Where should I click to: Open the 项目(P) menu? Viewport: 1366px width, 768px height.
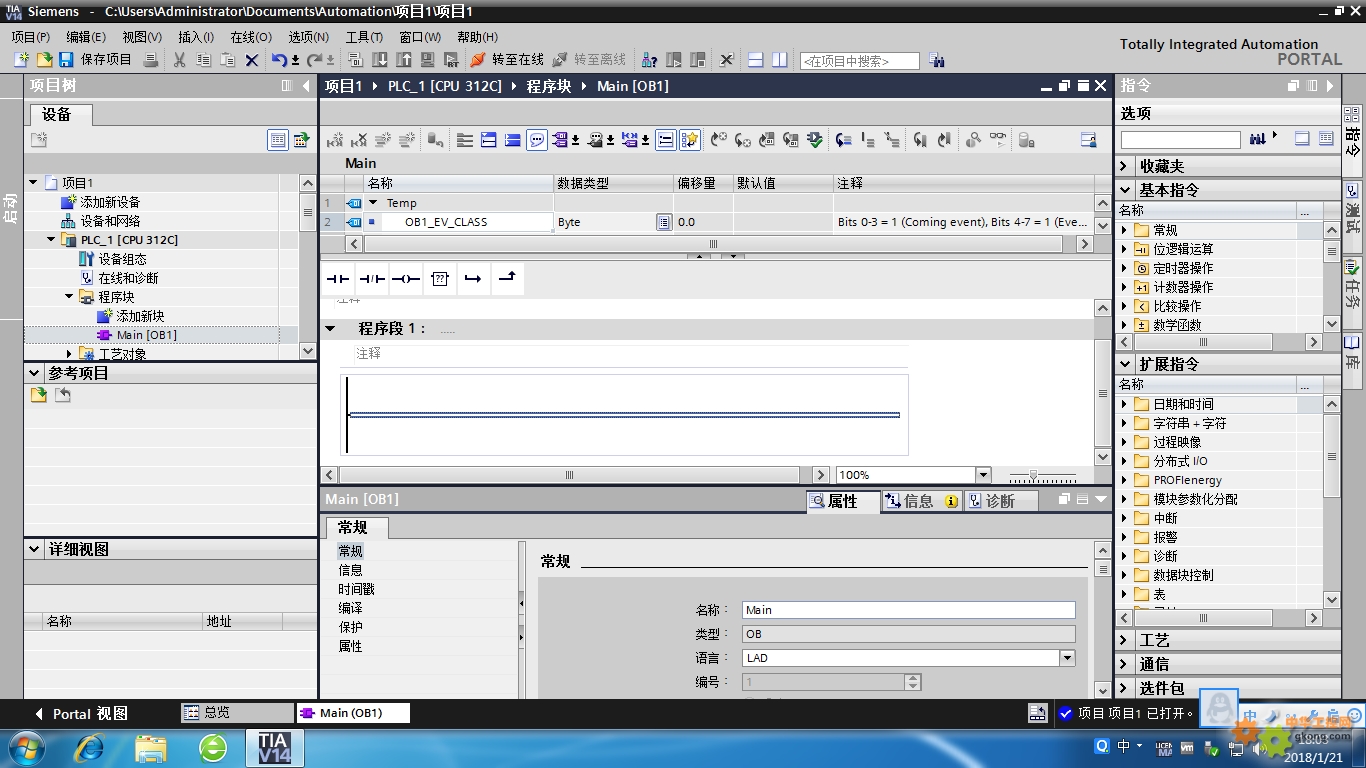pos(31,37)
